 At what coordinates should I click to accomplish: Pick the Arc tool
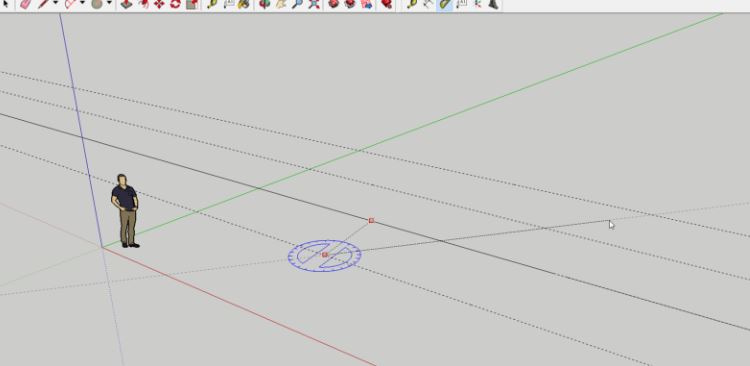tap(70, 5)
